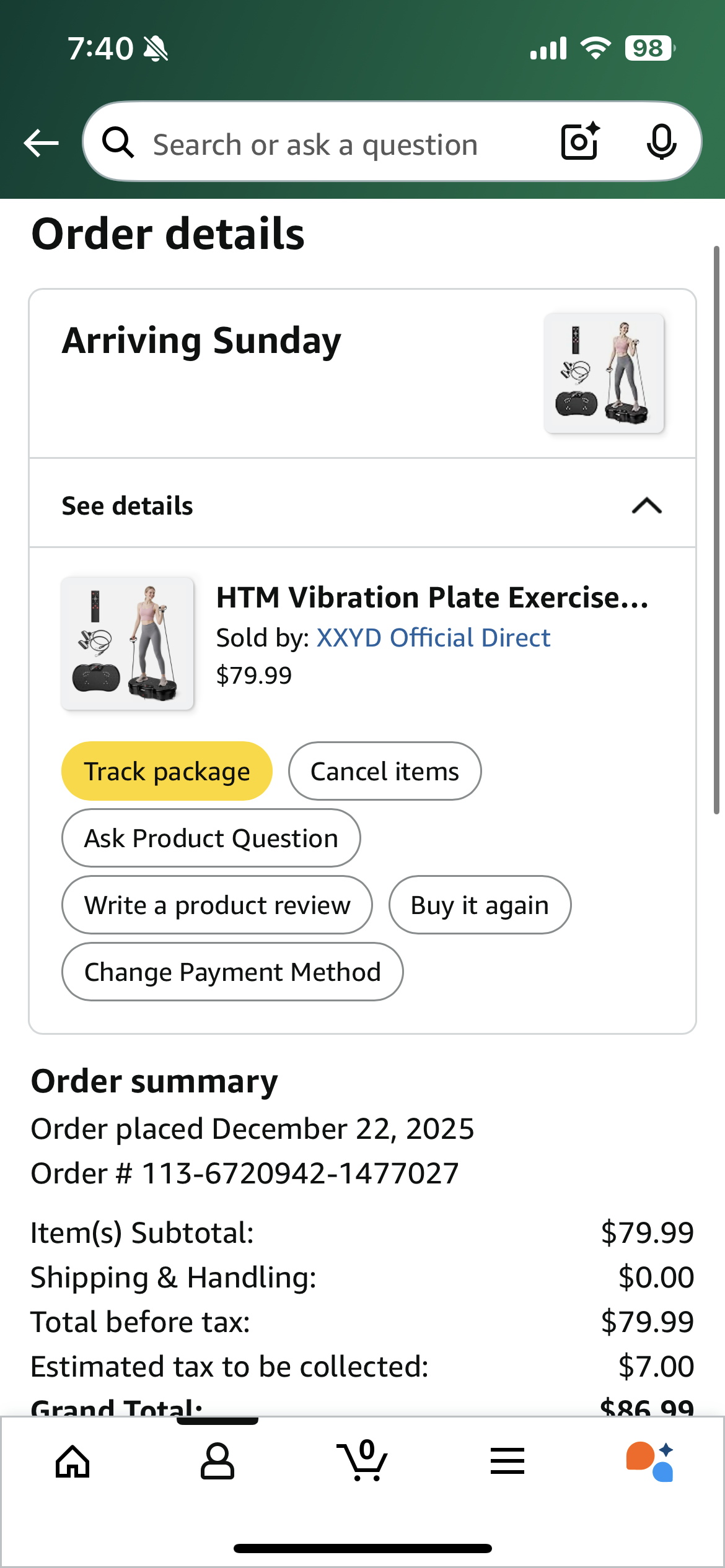Choose Change Payment Method
Screen dimensions: 725x1568
(232, 972)
